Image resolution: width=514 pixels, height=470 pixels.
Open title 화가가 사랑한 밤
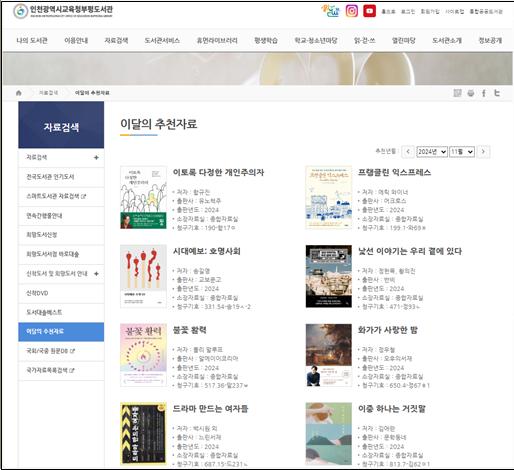pos(388,330)
